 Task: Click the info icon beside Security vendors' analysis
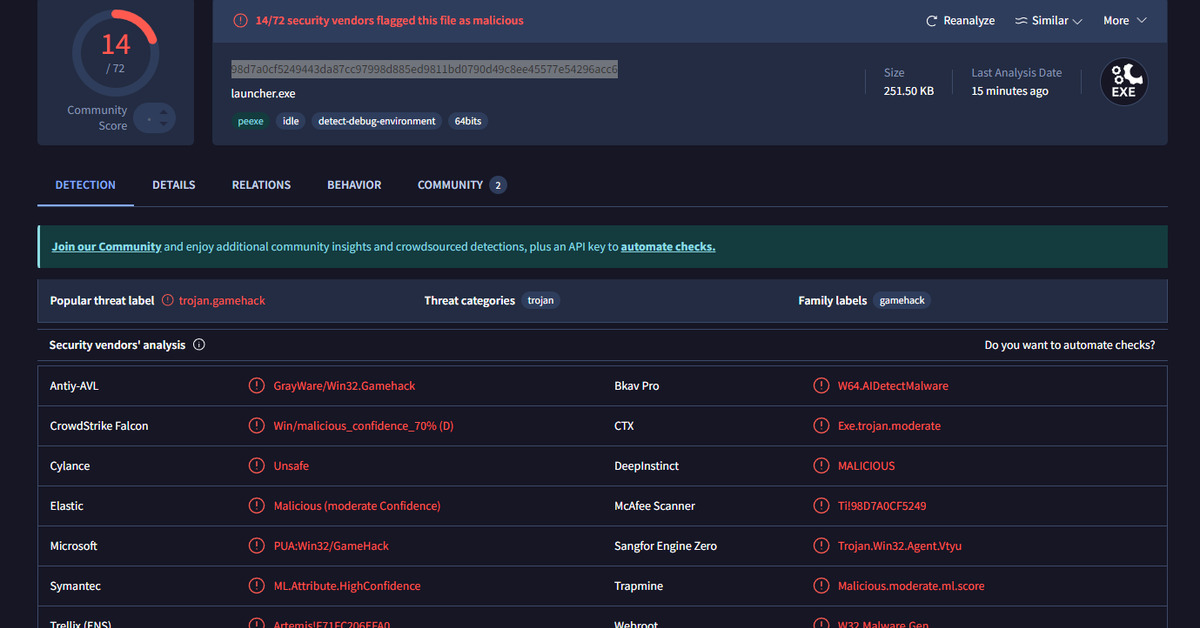point(199,345)
